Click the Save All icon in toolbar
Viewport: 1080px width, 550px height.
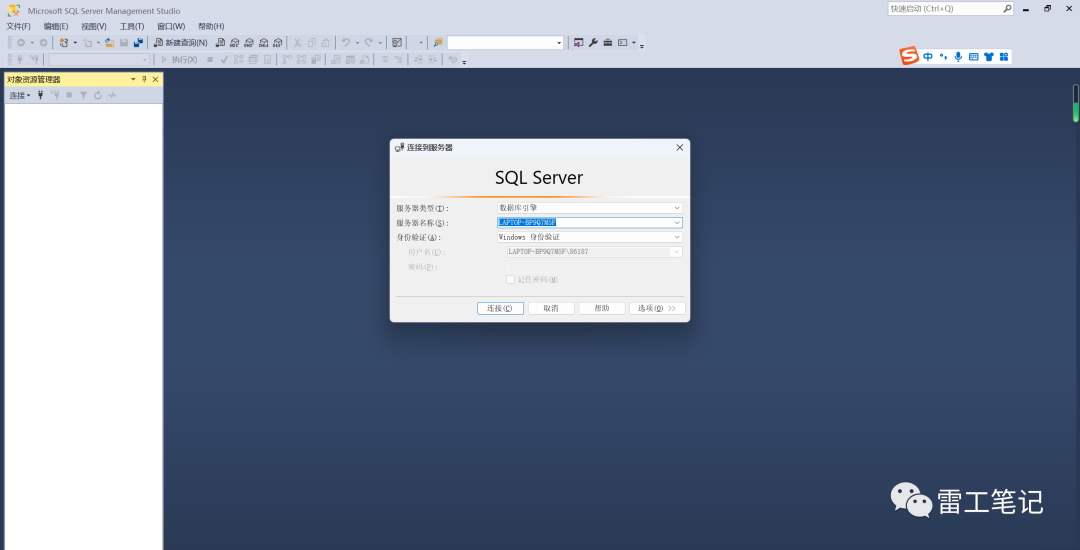138,43
